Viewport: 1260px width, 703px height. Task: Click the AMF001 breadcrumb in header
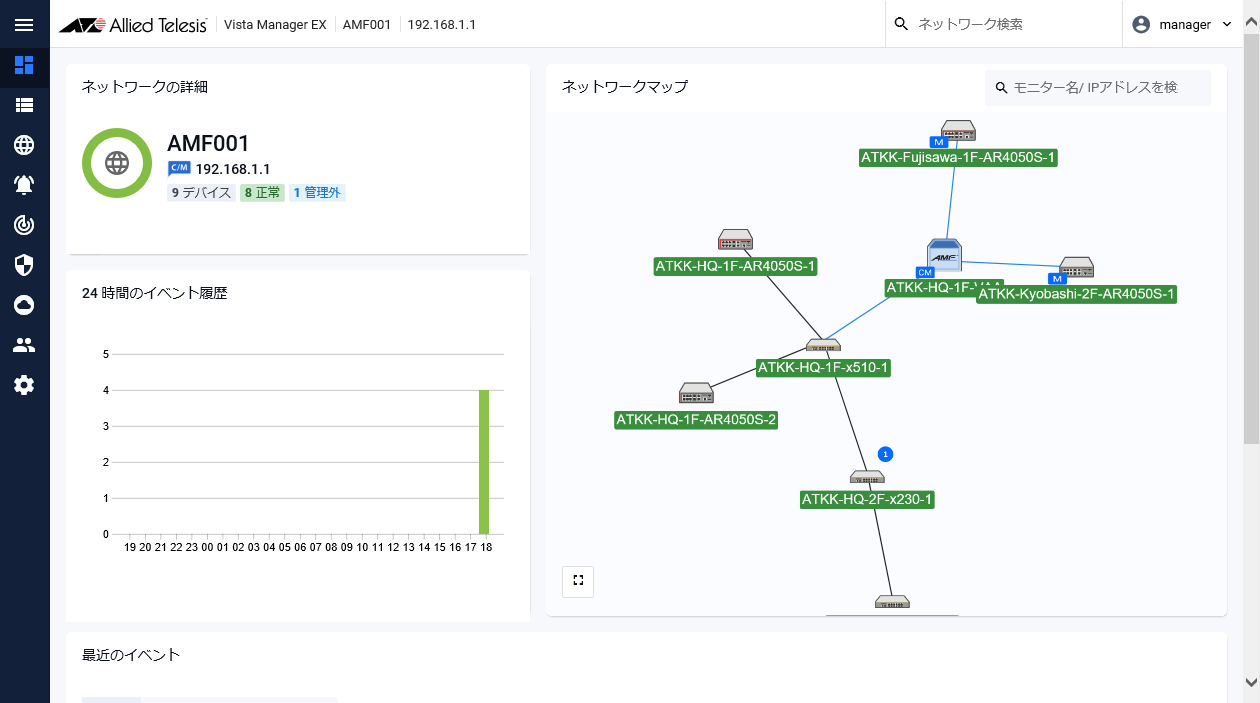click(x=366, y=25)
